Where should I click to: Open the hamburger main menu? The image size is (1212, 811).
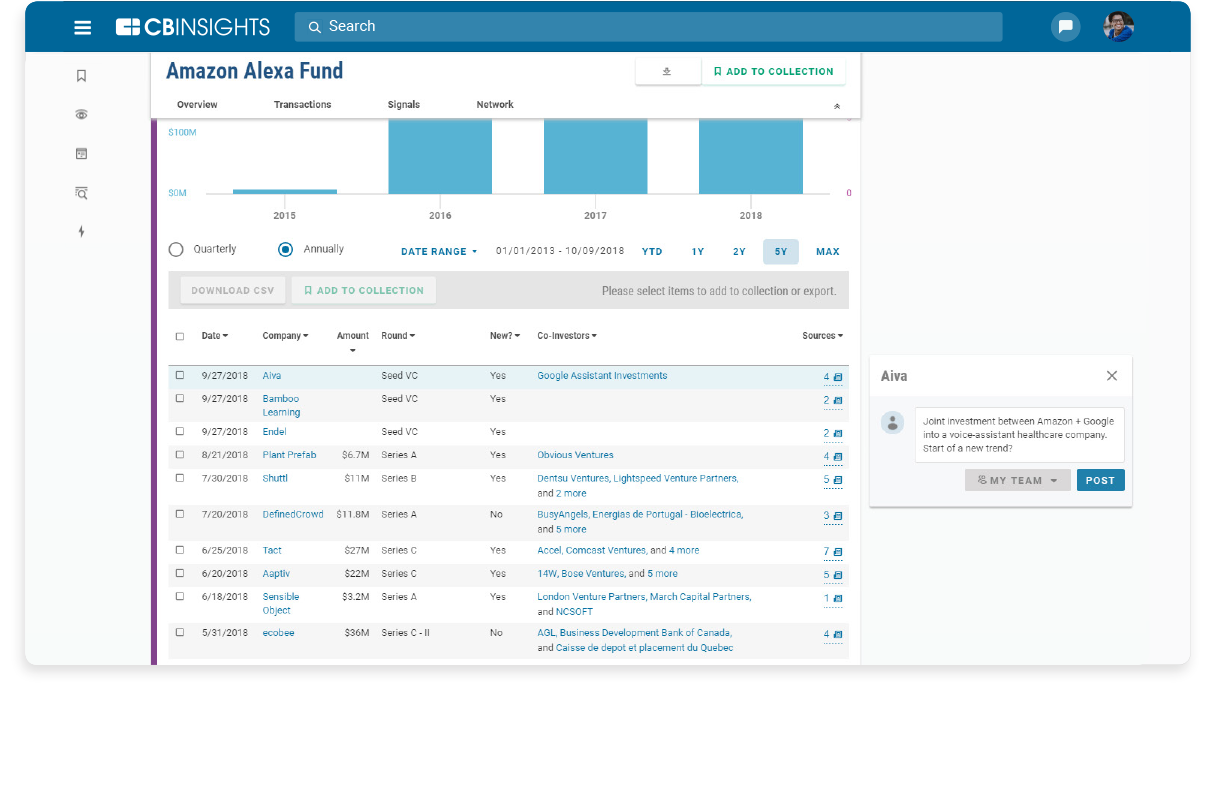[83, 27]
